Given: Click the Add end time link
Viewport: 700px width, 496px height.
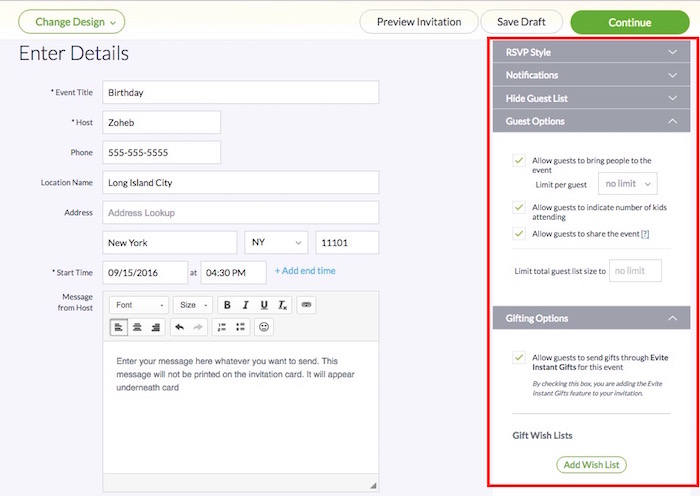Looking at the screenshot, I should [305, 271].
